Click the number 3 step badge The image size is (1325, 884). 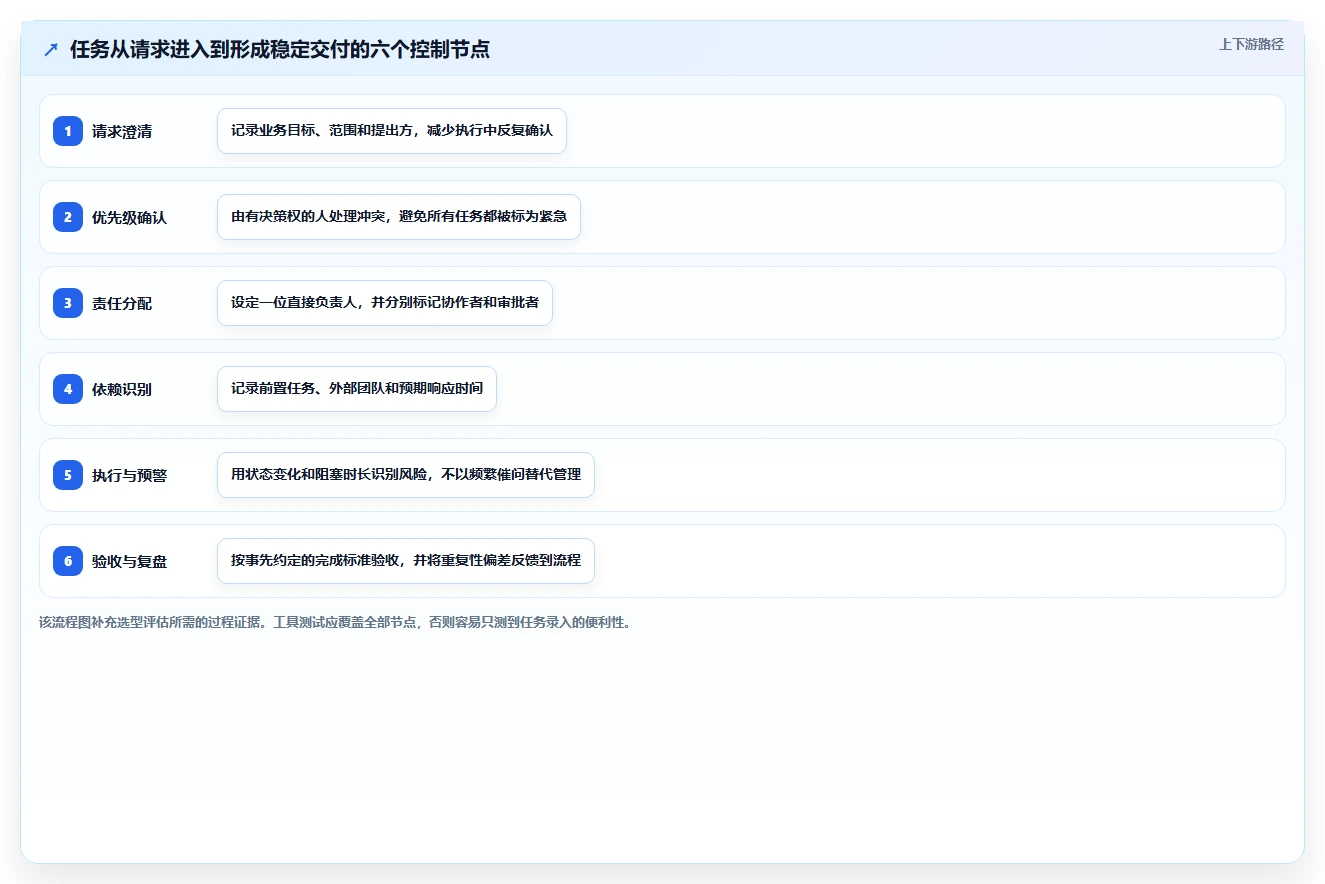[68, 303]
